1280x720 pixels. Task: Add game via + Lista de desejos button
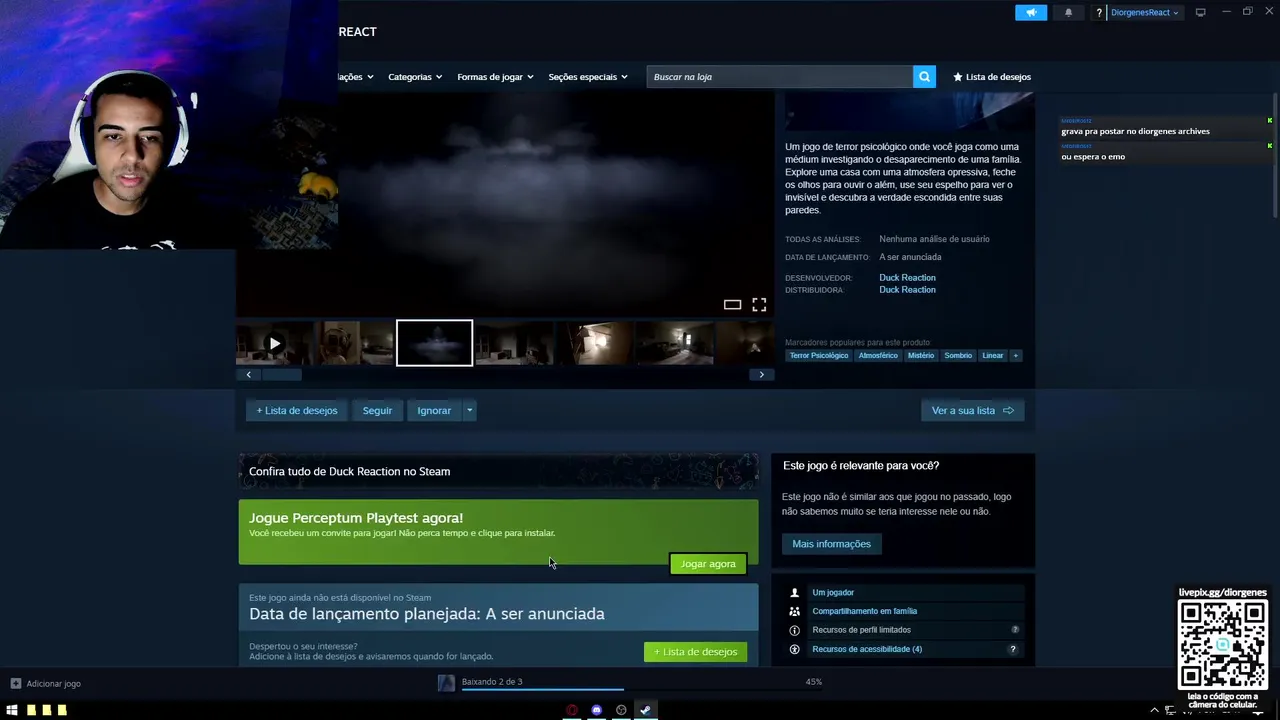pyautogui.click(x=297, y=410)
